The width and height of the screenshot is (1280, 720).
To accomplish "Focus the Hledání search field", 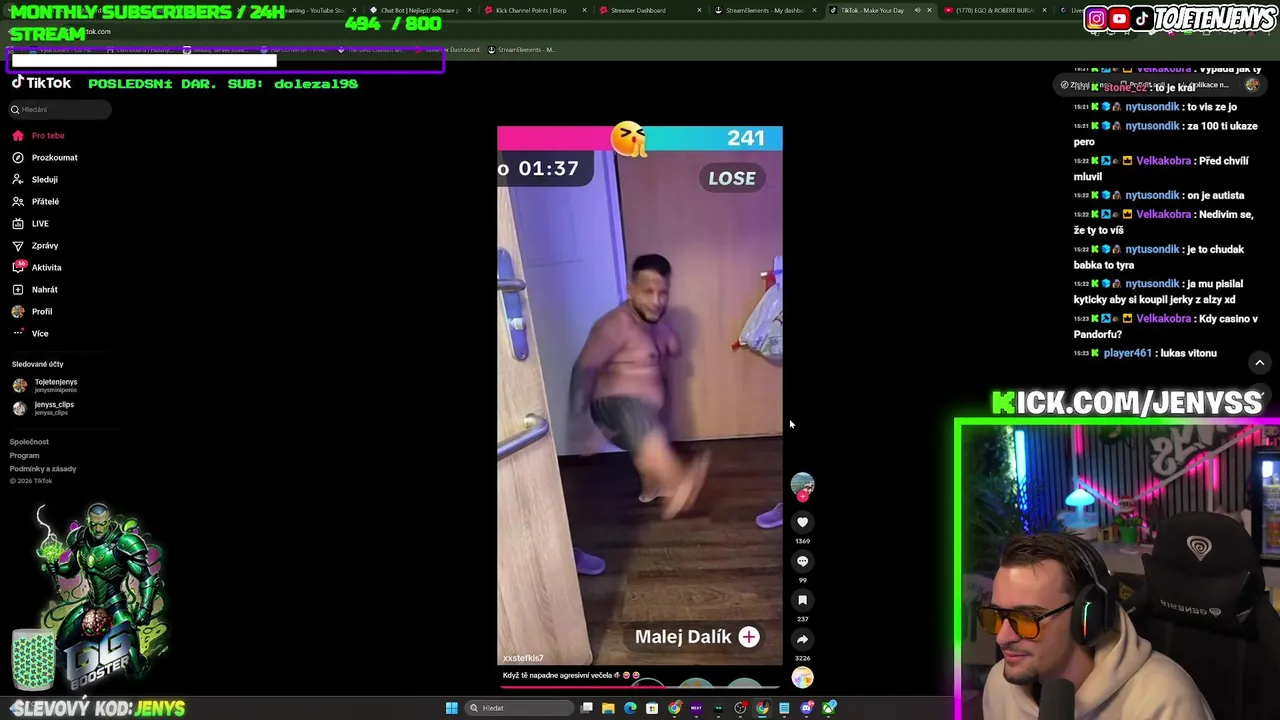I will tap(61, 109).
